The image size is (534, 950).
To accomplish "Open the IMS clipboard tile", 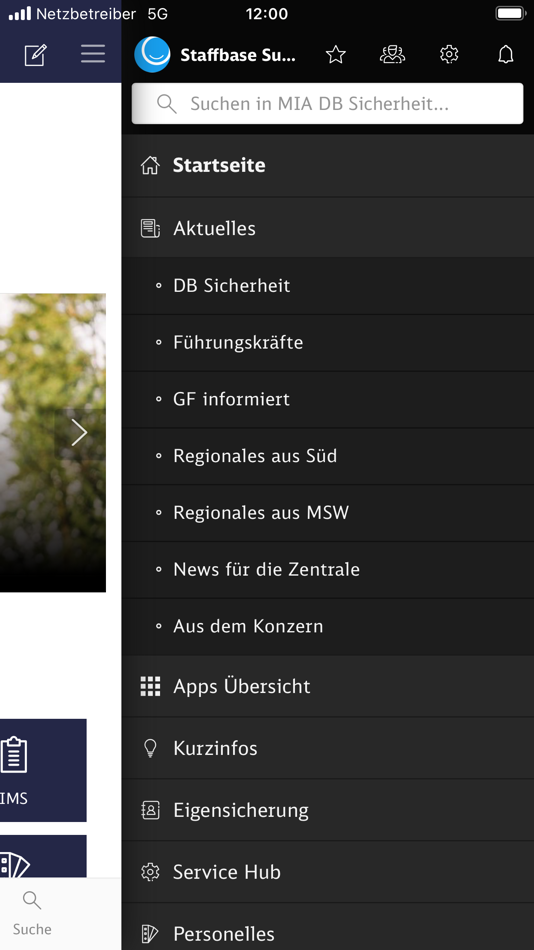I will [x=43, y=770].
